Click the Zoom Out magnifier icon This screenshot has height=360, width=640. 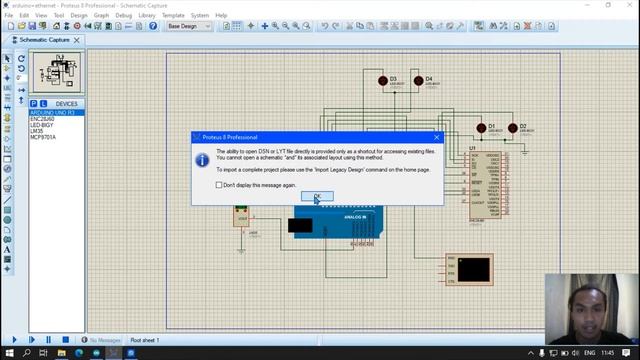(x=286, y=26)
